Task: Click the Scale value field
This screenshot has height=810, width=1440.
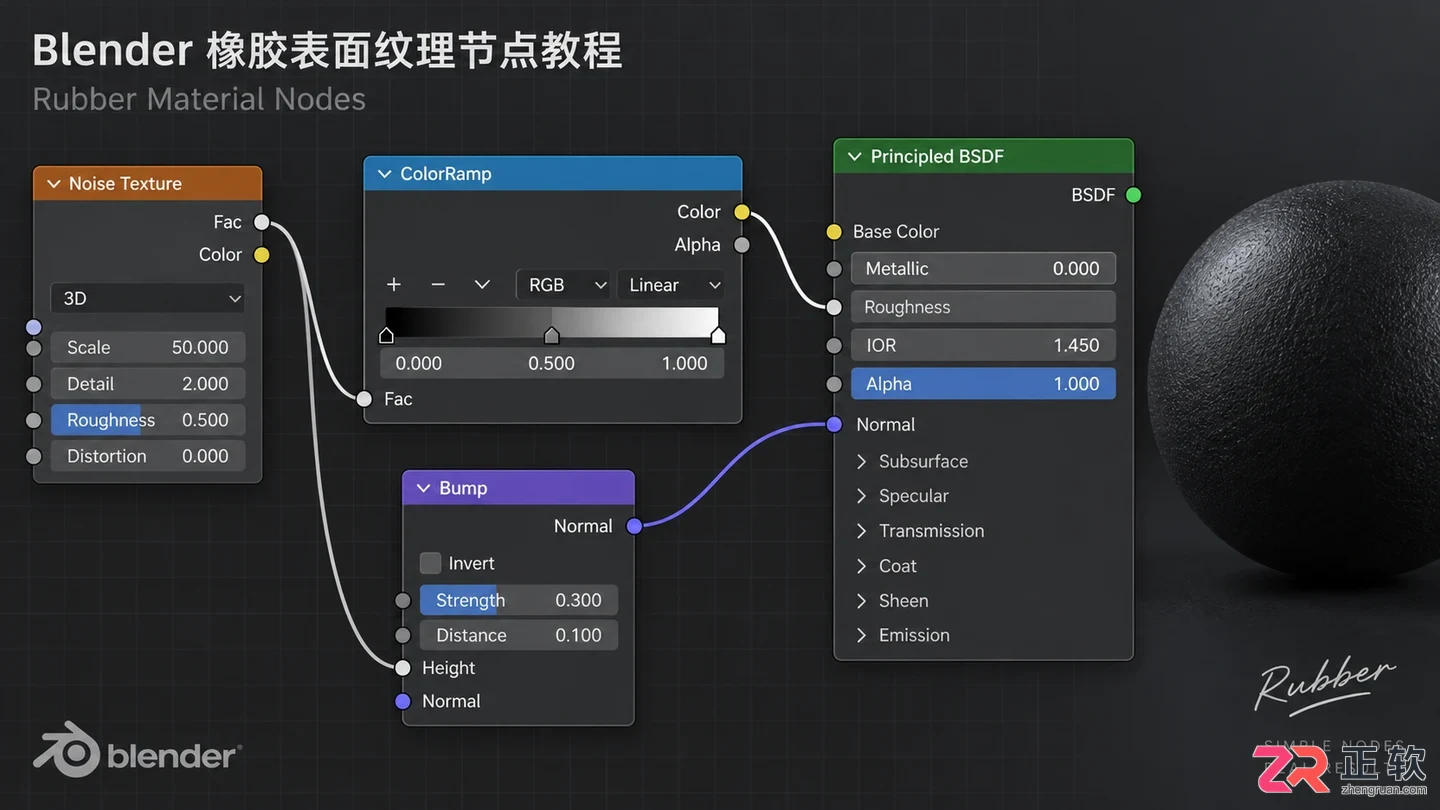Action: pos(148,348)
